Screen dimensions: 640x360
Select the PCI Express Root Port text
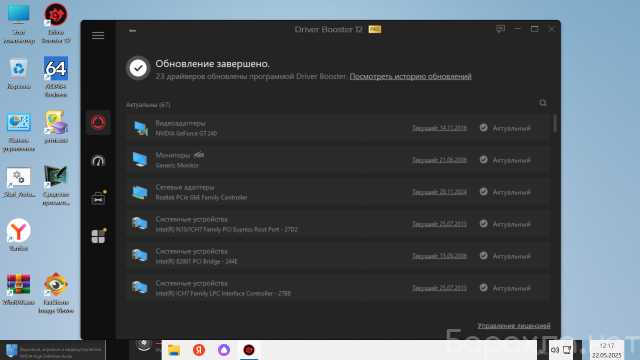click(x=227, y=229)
